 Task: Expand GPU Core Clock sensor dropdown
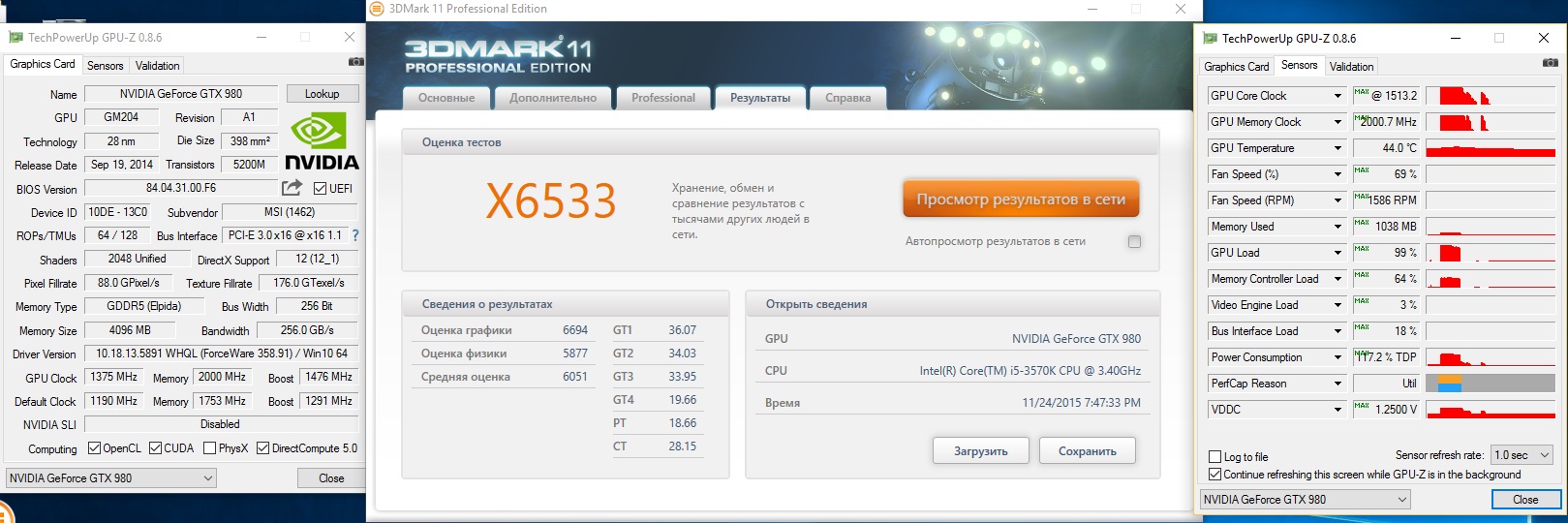click(1337, 96)
